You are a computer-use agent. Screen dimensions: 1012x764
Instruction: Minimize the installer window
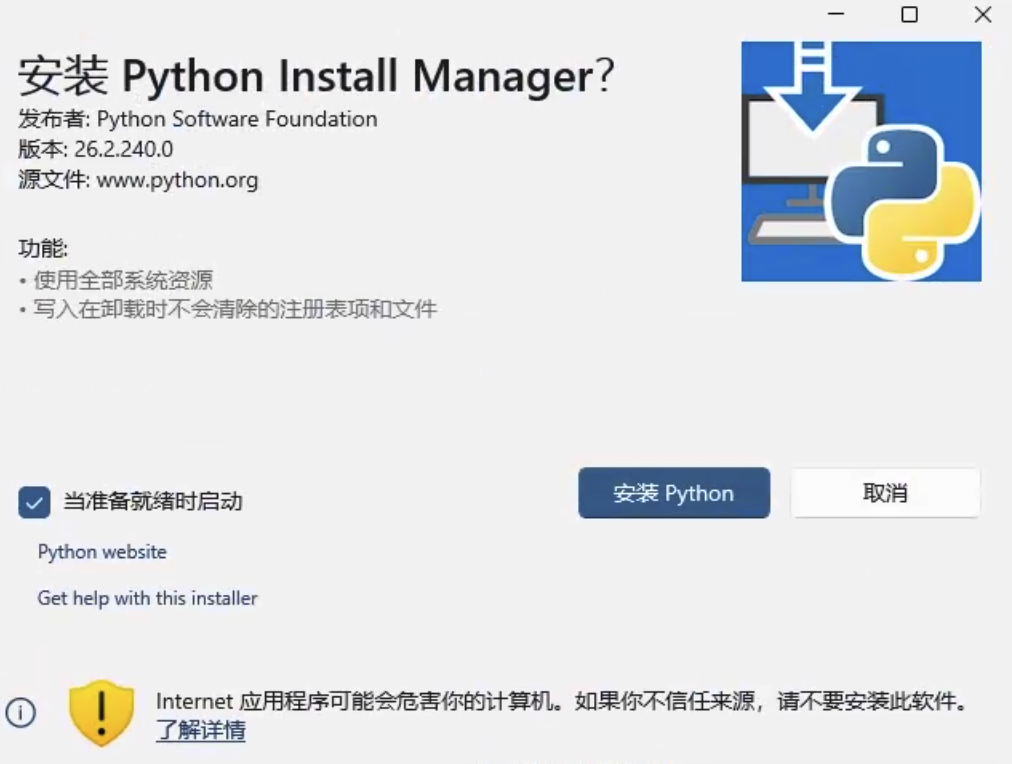click(836, 14)
